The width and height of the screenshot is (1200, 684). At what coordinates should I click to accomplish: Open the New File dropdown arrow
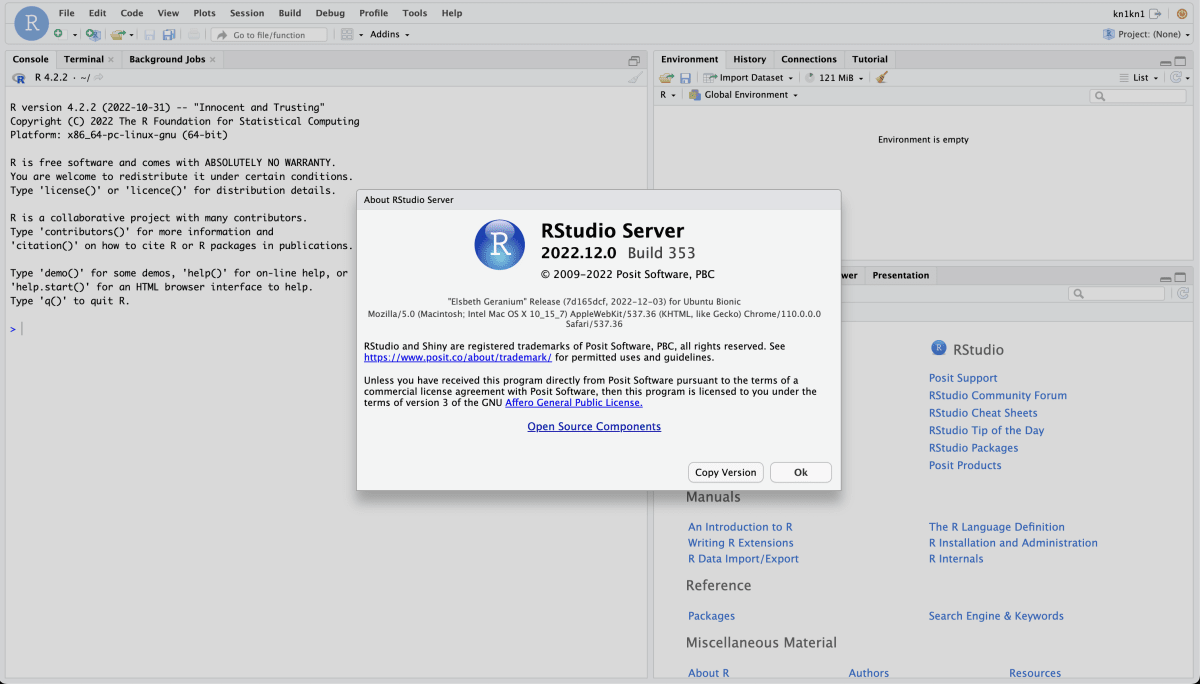tap(75, 35)
